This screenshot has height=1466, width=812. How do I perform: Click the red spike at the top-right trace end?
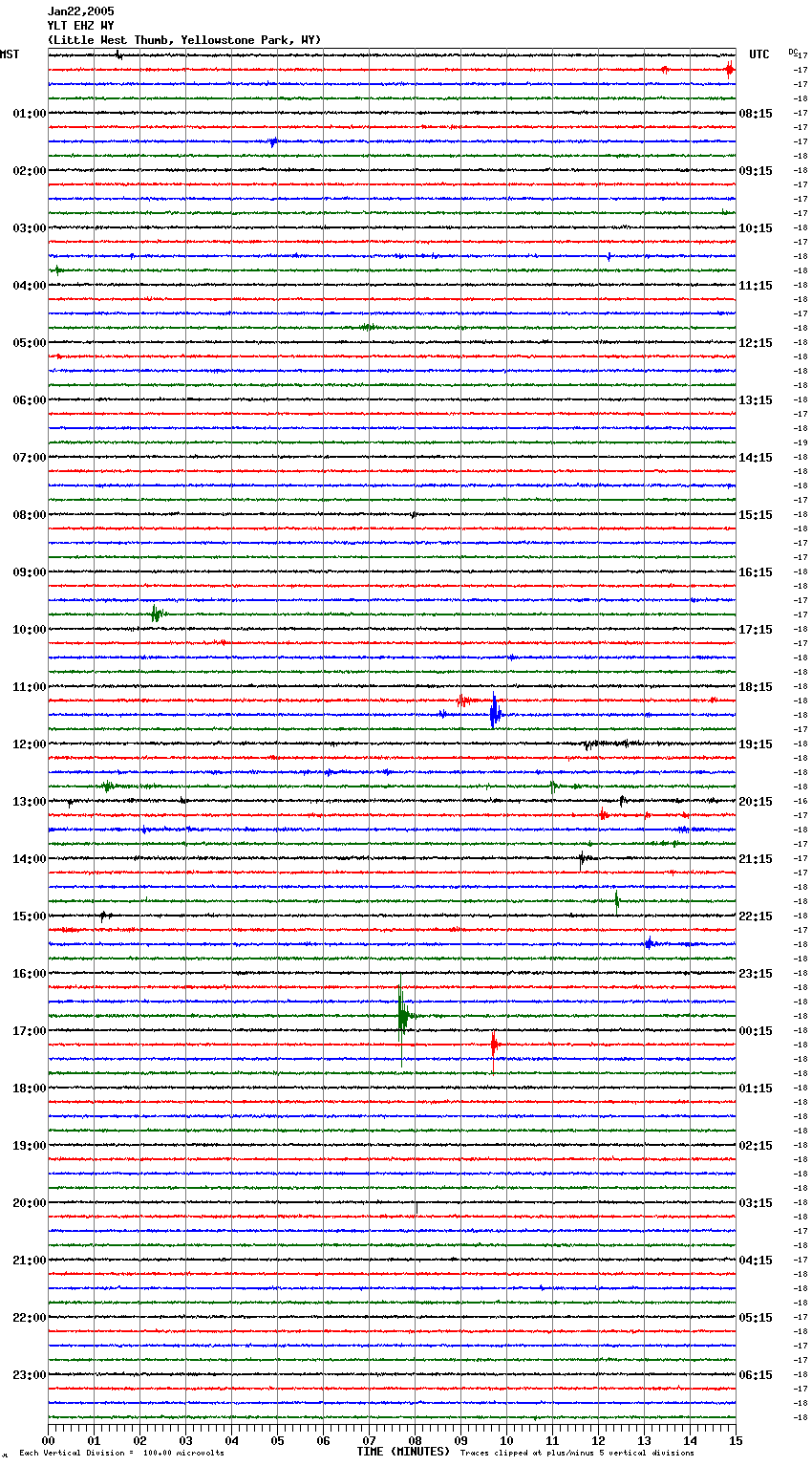(x=730, y=69)
